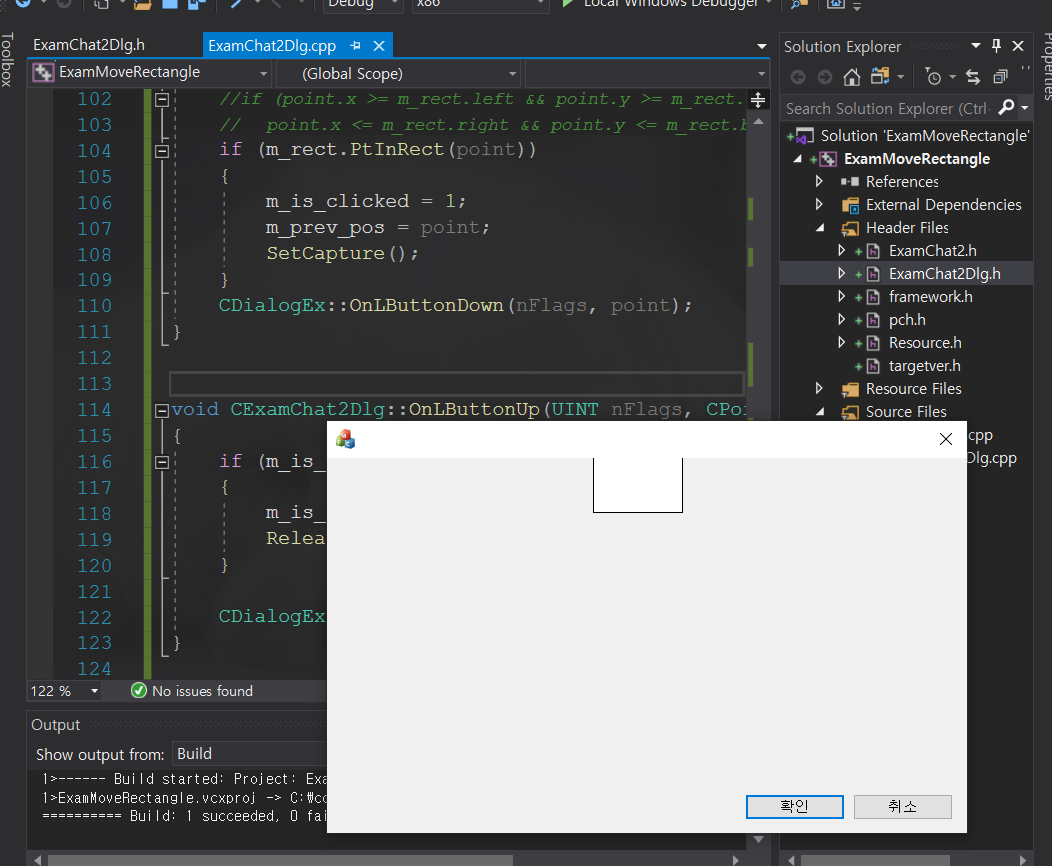Select pch.h in Solution Explorer
Image resolution: width=1052 pixels, height=866 pixels.
point(908,319)
